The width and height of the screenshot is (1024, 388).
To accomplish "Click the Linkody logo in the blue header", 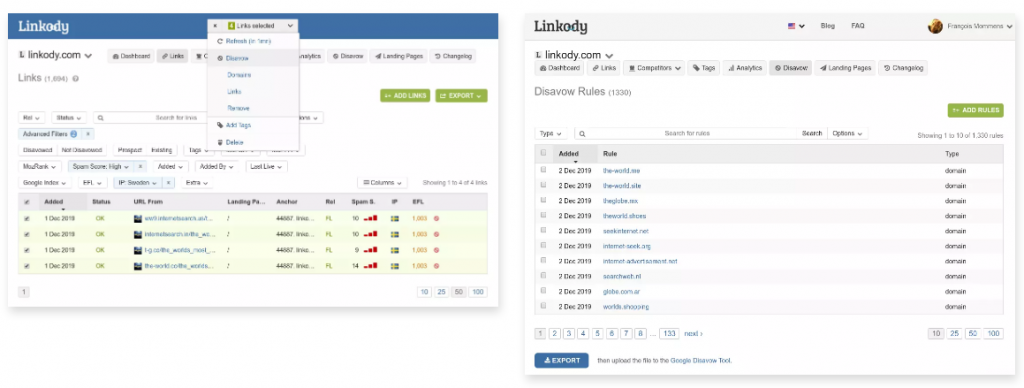I will [43, 27].
